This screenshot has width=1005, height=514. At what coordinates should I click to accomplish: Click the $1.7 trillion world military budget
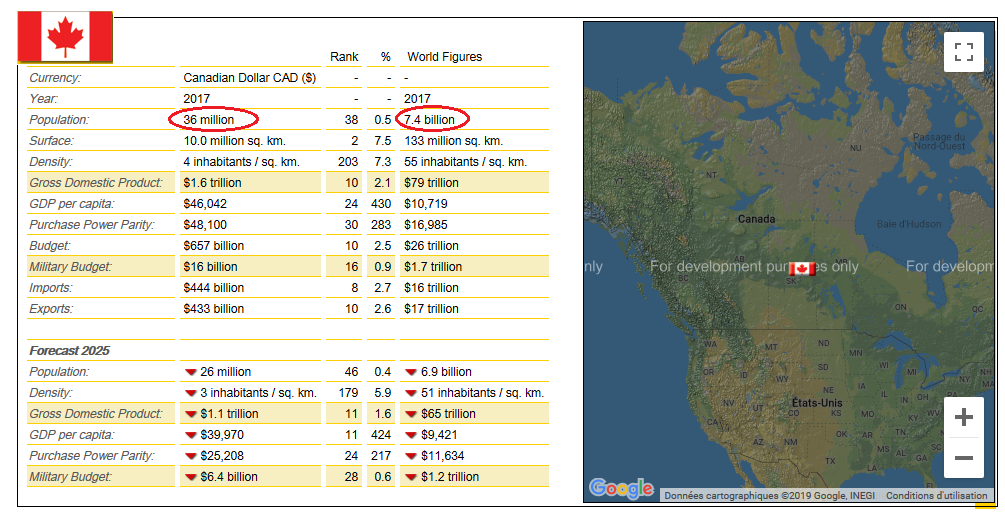pos(433,267)
